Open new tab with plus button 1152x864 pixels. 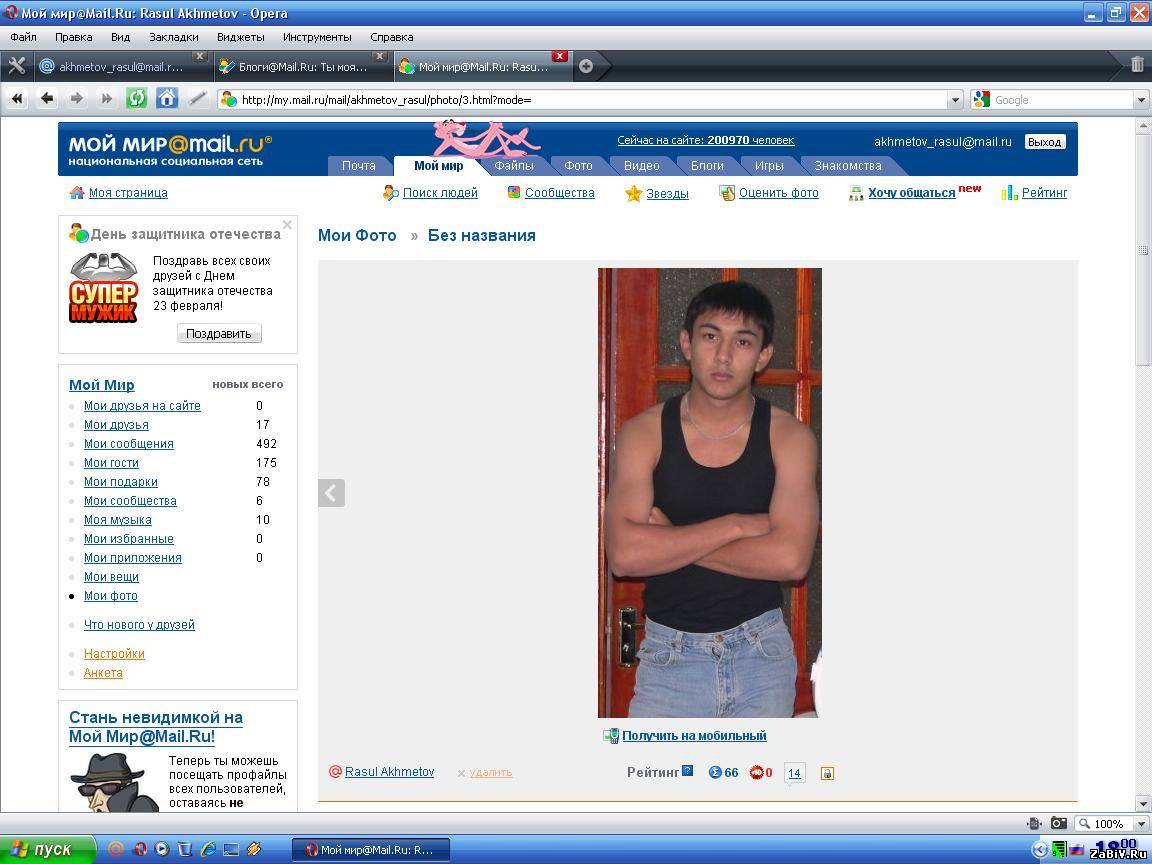point(586,66)
